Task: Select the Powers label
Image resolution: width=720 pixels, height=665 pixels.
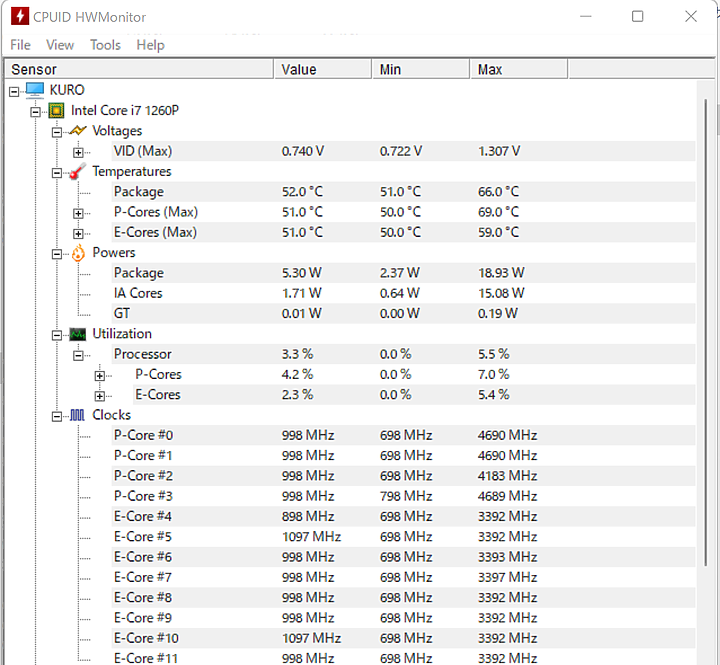Action: coord(114,253)
